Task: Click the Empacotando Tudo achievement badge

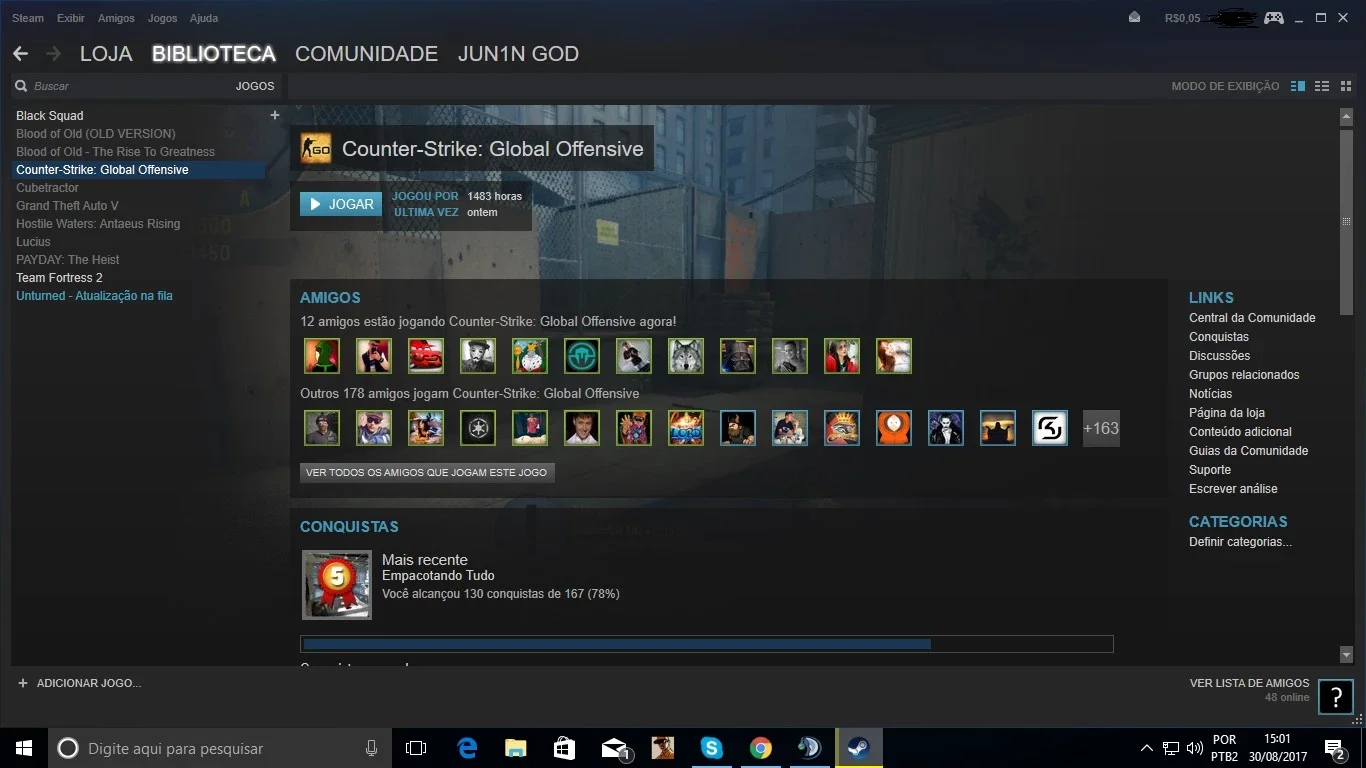Action: pos(337,585)
